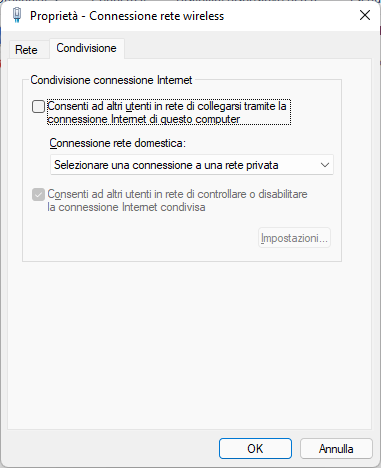Toggle the grayed 'controllare o disabilitare' checkbox
Screen dimensions: 381x468
38,194
